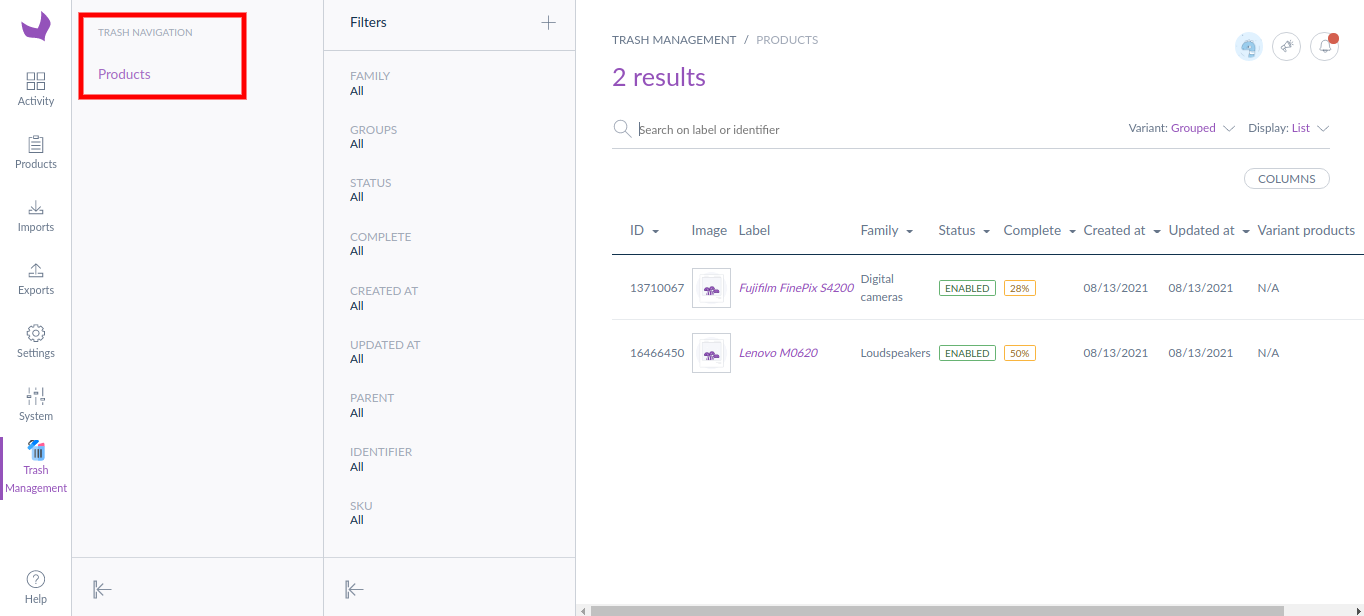Select Products under Trash Navigation
This screenshot has width=1364, height=616.
(x=124, y=74)
